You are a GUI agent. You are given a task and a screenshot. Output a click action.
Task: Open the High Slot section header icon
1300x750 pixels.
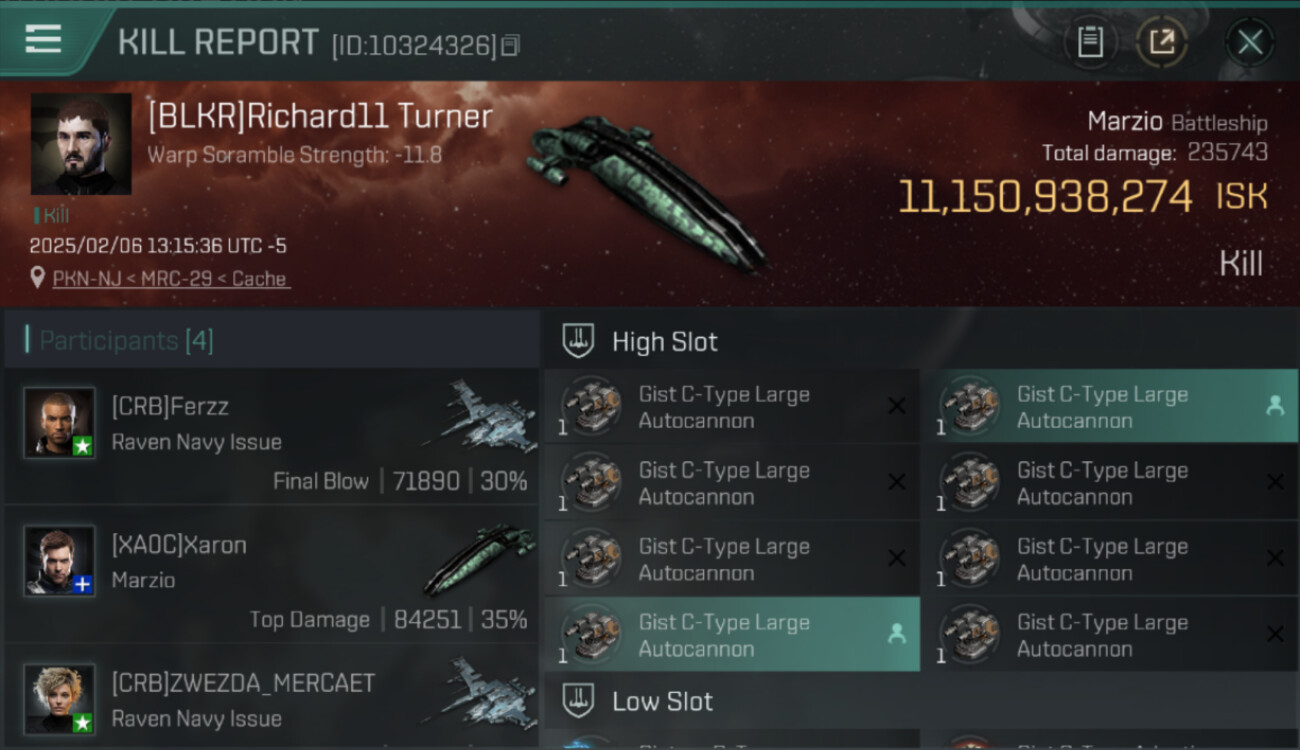tap(578, 341)
